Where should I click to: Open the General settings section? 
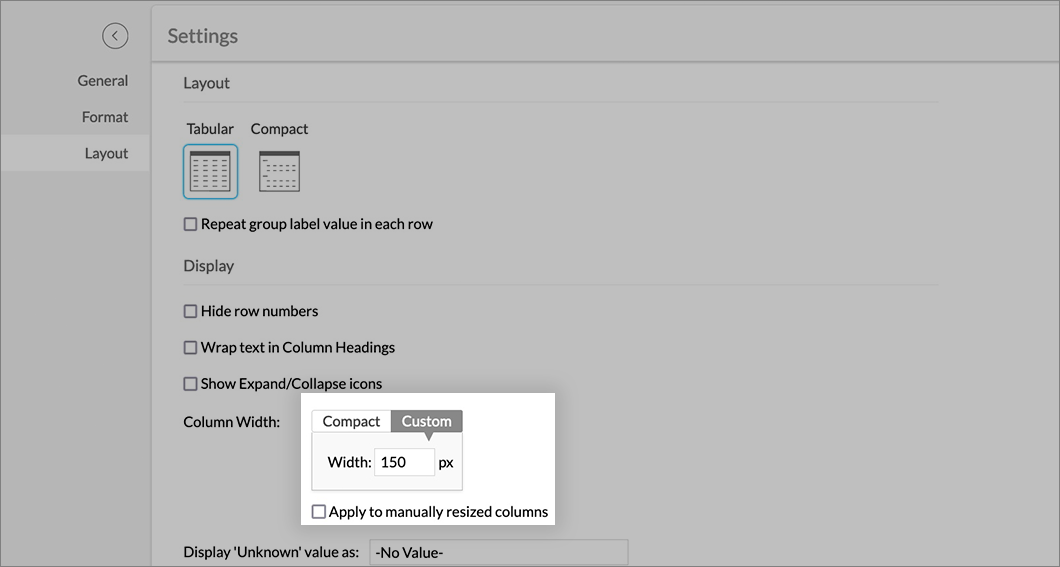coord(103,80)
